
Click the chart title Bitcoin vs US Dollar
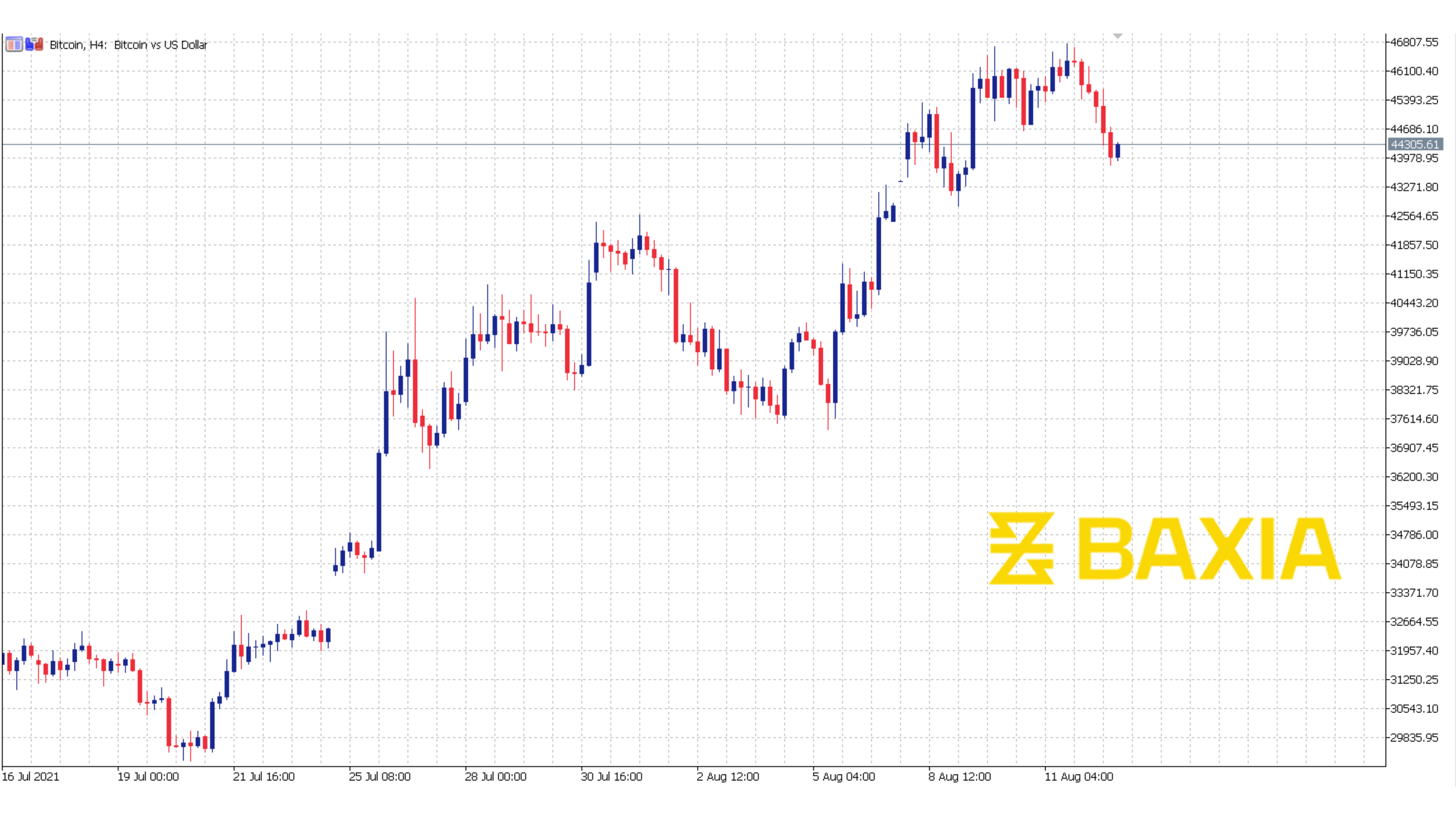pos(160,45)
